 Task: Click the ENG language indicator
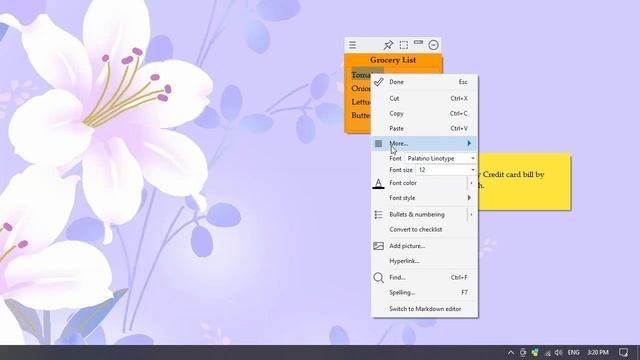coord(573,352)
